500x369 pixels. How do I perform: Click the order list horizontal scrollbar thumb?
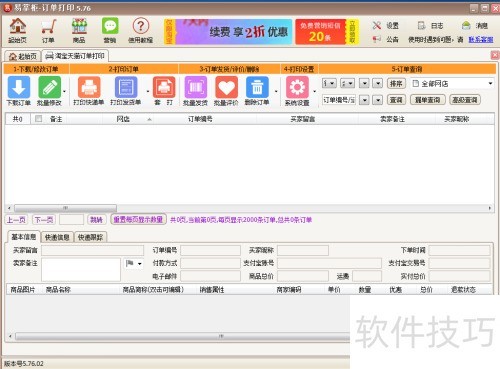pos(65,208)
